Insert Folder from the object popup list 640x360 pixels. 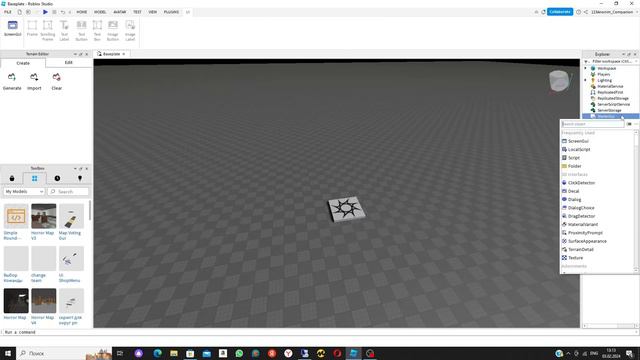click(574, 166)
